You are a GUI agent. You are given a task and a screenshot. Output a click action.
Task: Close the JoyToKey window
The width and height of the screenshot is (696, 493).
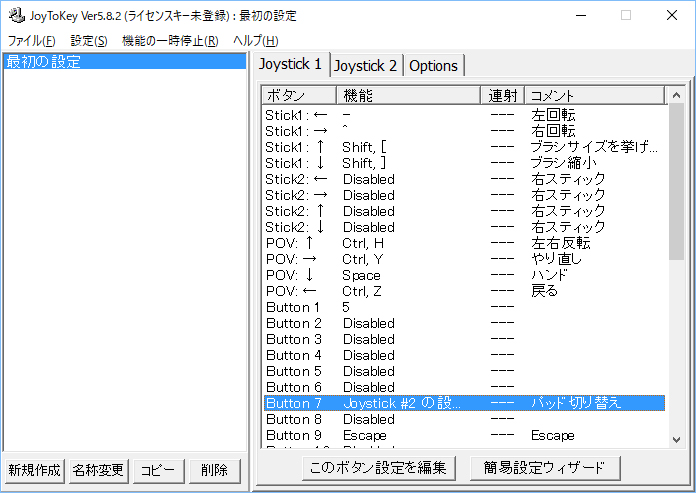click(x=672, y=16)
